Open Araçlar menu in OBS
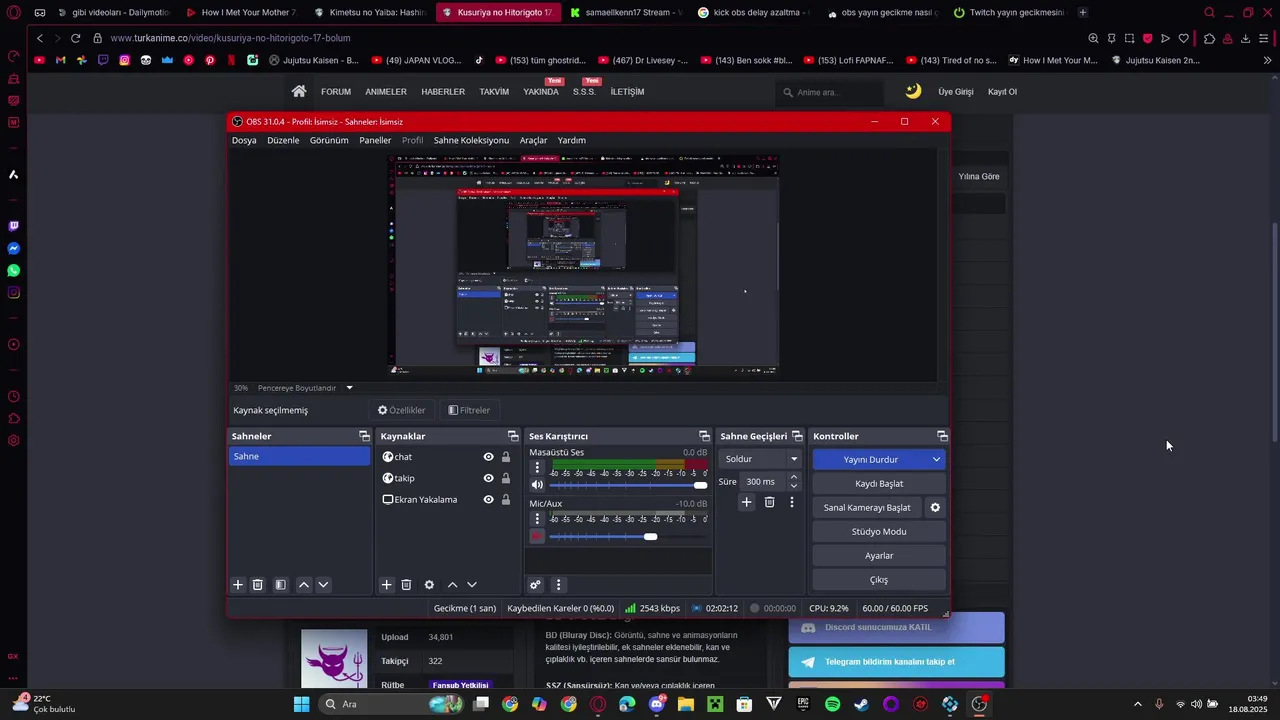Viewport: 1280px width, 720px height. [533, 140]
